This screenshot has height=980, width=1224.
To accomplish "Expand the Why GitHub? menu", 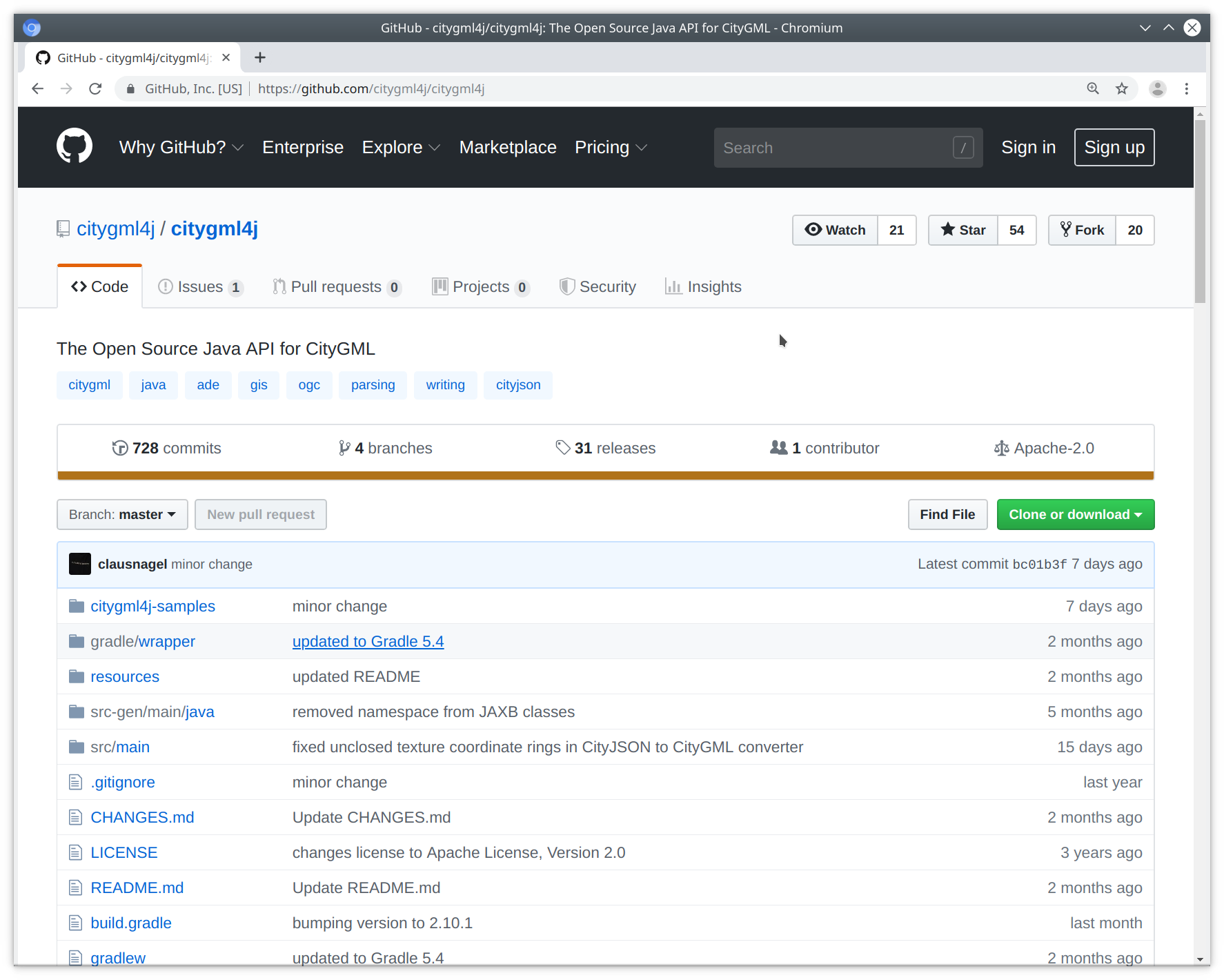I will (x=181, y=147).
